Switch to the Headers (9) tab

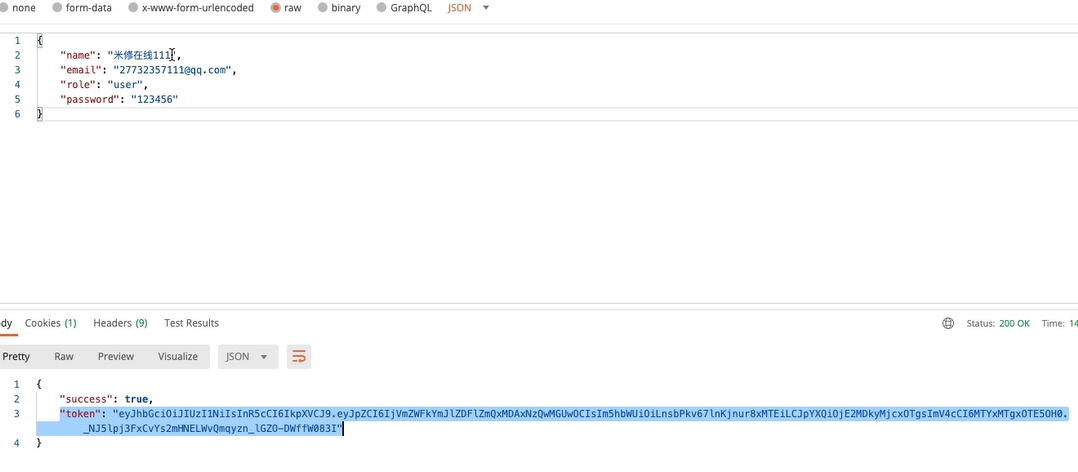tap(120, 324)
